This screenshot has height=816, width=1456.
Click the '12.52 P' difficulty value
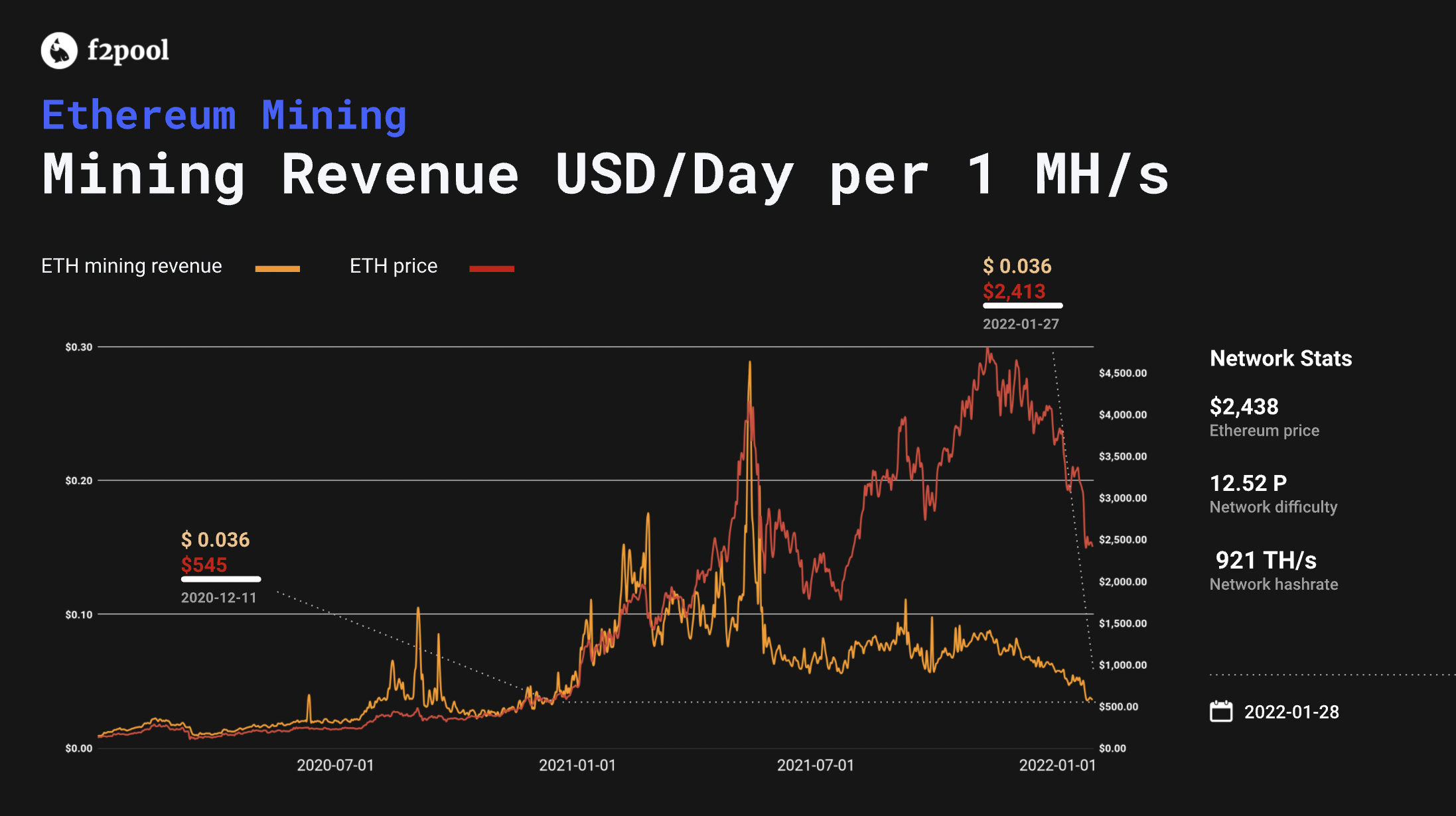pos(1248,483)
